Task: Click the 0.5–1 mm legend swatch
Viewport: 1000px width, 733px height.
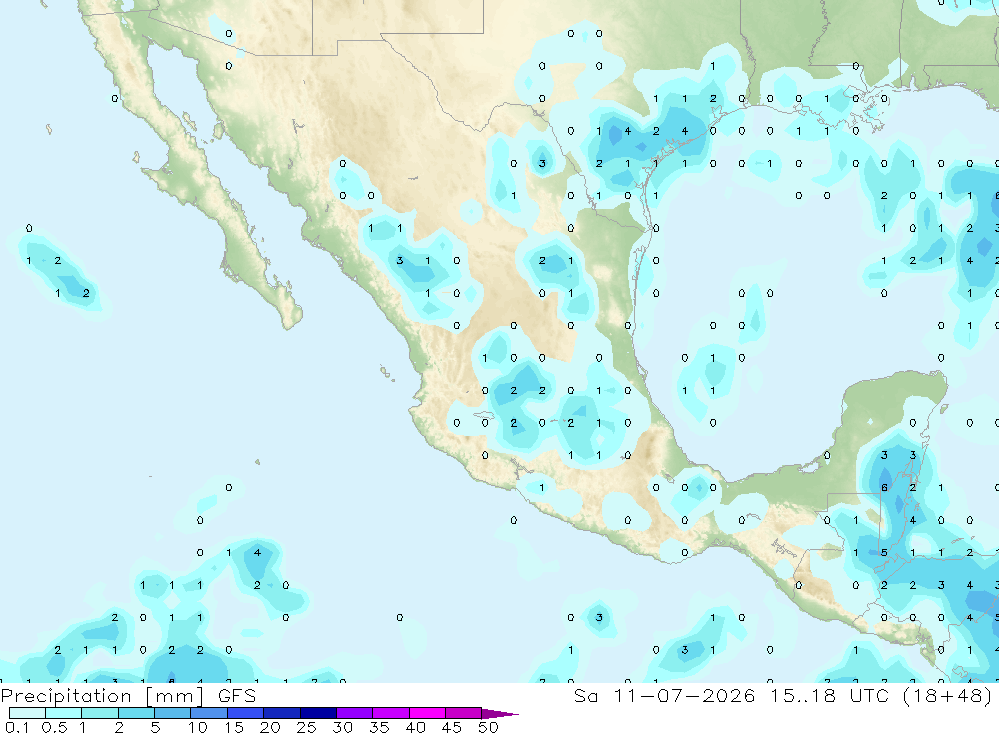Action: coord(63,713)
